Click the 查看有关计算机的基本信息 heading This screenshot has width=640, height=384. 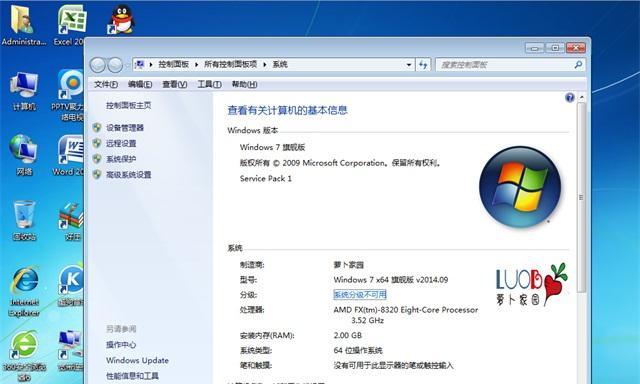[x=287, y=110]
